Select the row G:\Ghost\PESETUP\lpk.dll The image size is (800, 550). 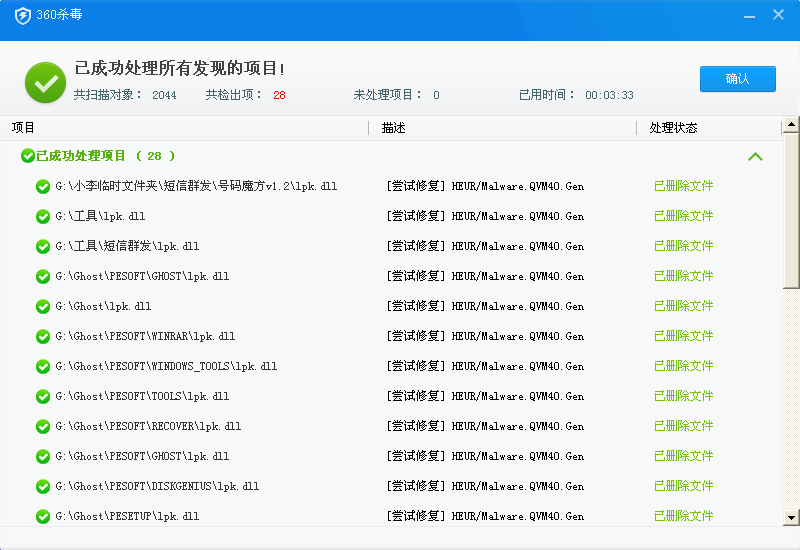(392, 516)
